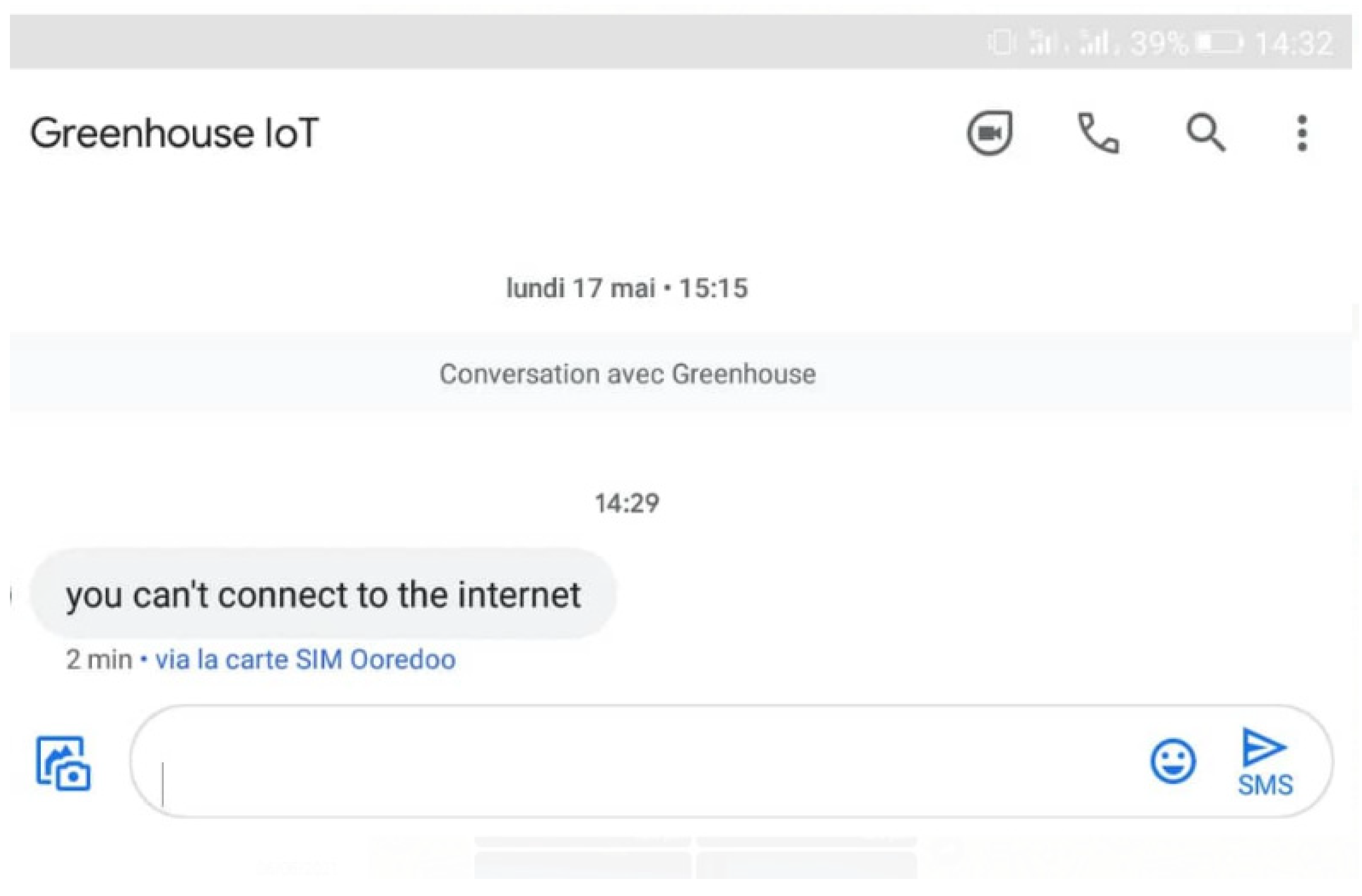The width and height of the screenshot is (1362, 896).
Task: Open the three-dot more options menu
Action: point(1302,133)
